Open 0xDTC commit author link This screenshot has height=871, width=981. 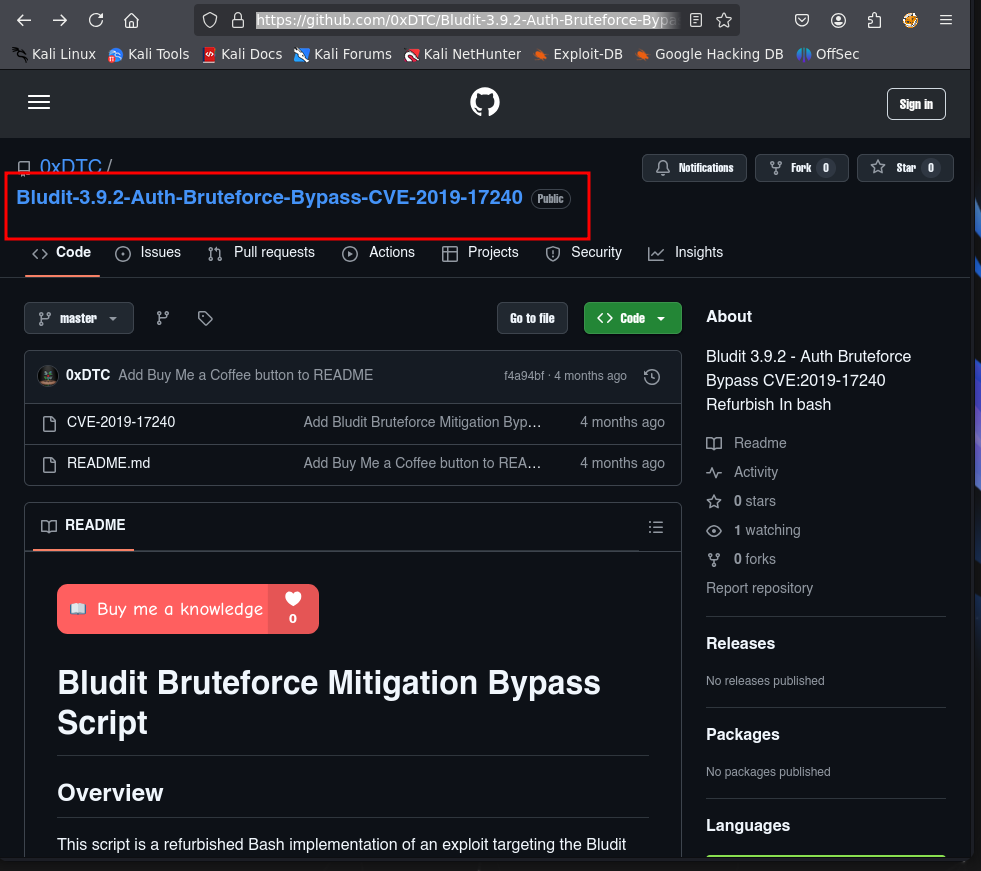[88, 375]
